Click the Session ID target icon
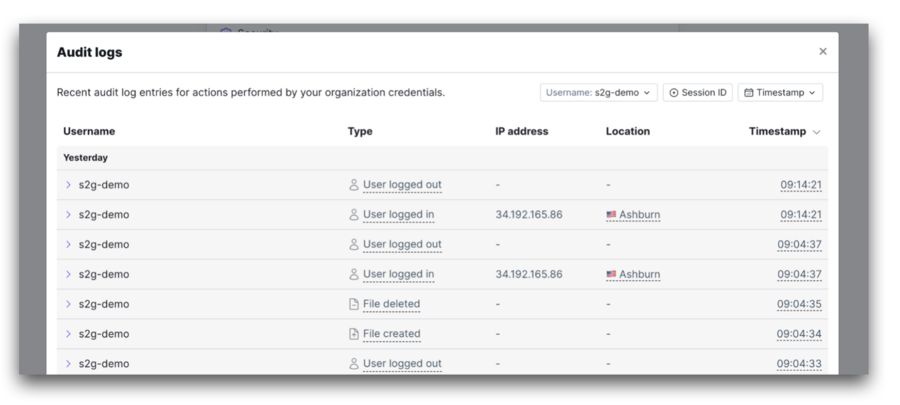This screenshot has width=900, height=405. tap(674, 93)
